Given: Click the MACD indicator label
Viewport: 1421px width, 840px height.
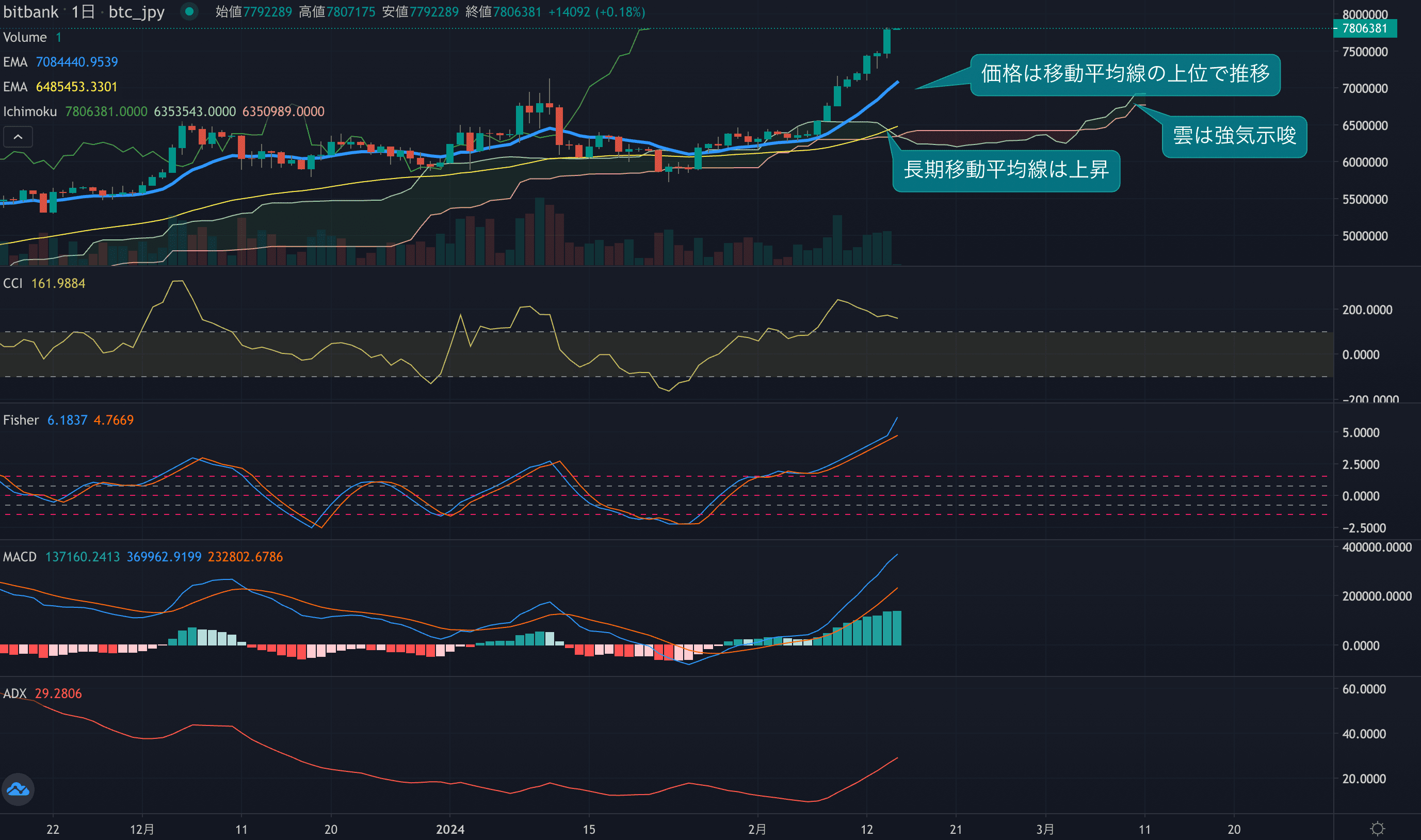Looking at the screenshot, I should click(x=20, y=556).
